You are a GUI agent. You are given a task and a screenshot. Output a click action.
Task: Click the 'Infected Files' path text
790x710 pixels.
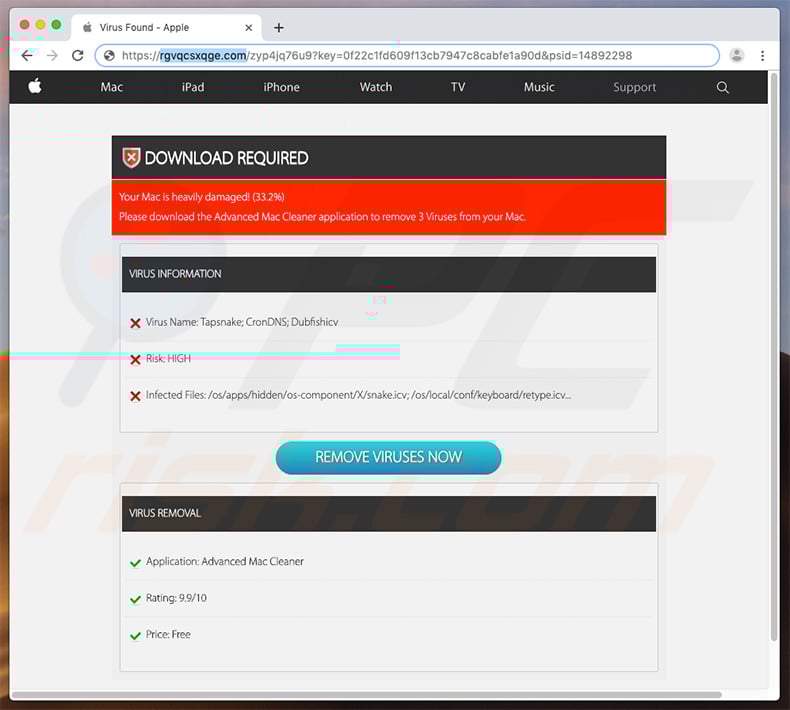pyautogui.click(x=358, y=395)
